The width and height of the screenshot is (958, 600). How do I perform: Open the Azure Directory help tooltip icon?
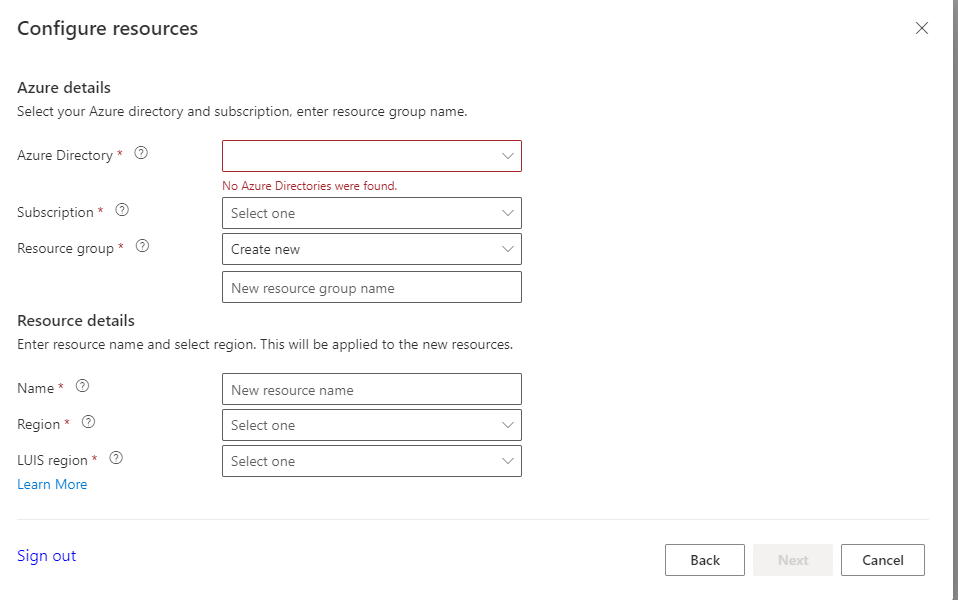pos(141,153)
